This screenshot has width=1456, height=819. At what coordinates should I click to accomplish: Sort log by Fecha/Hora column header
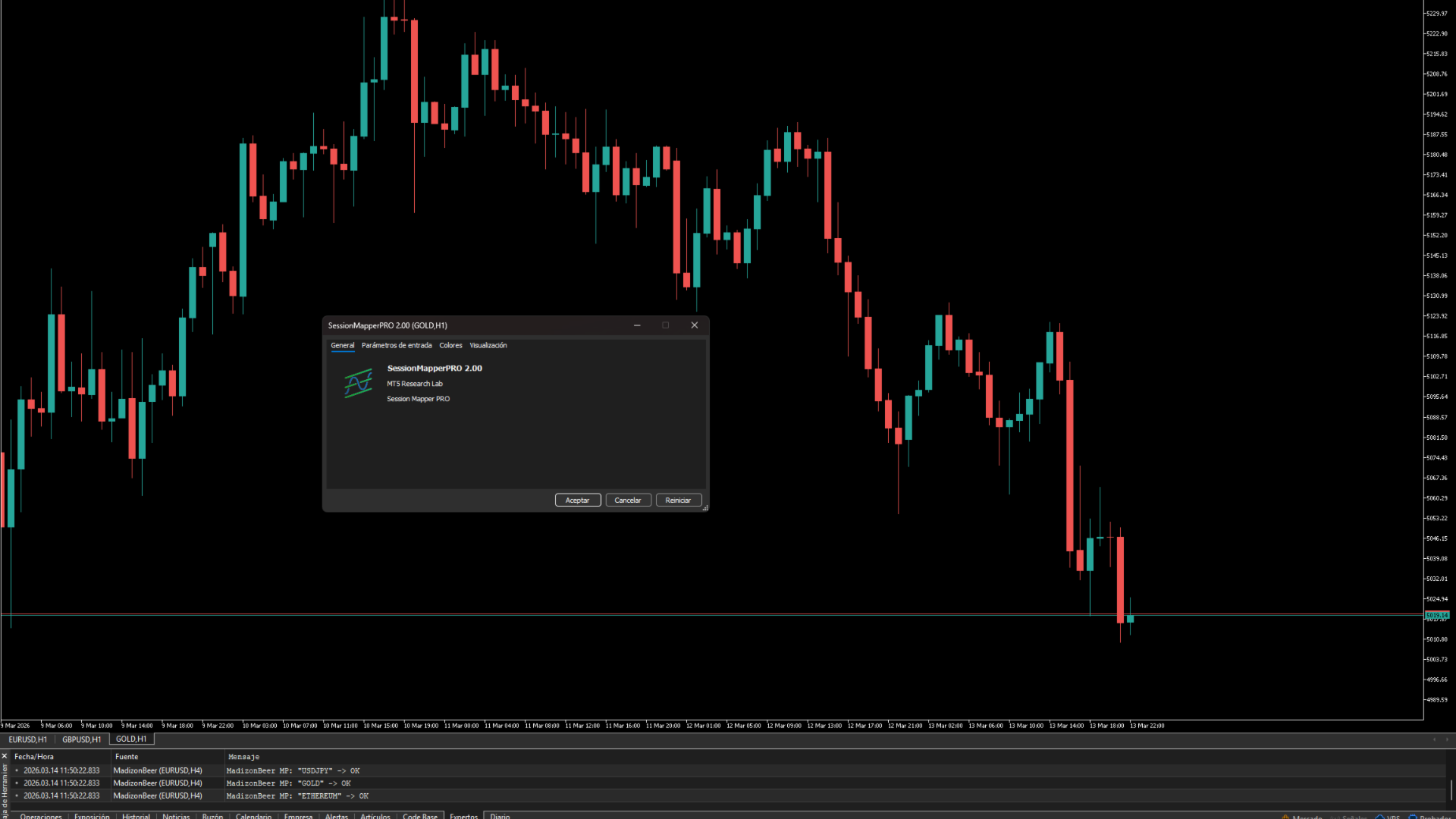click(34, 757)
